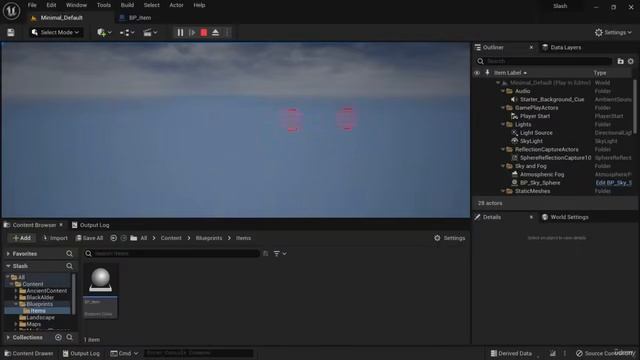
Task: Open the Blueprints toolbar dropdown
Action: click(127, 32)
